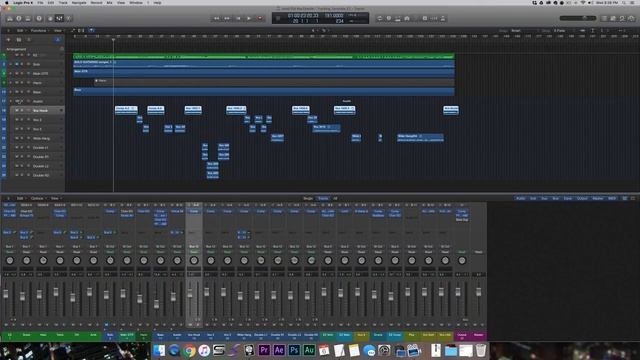Solo the Vox Hook track
The width and height of the screenshot is (640, 360).
(22, 110)
